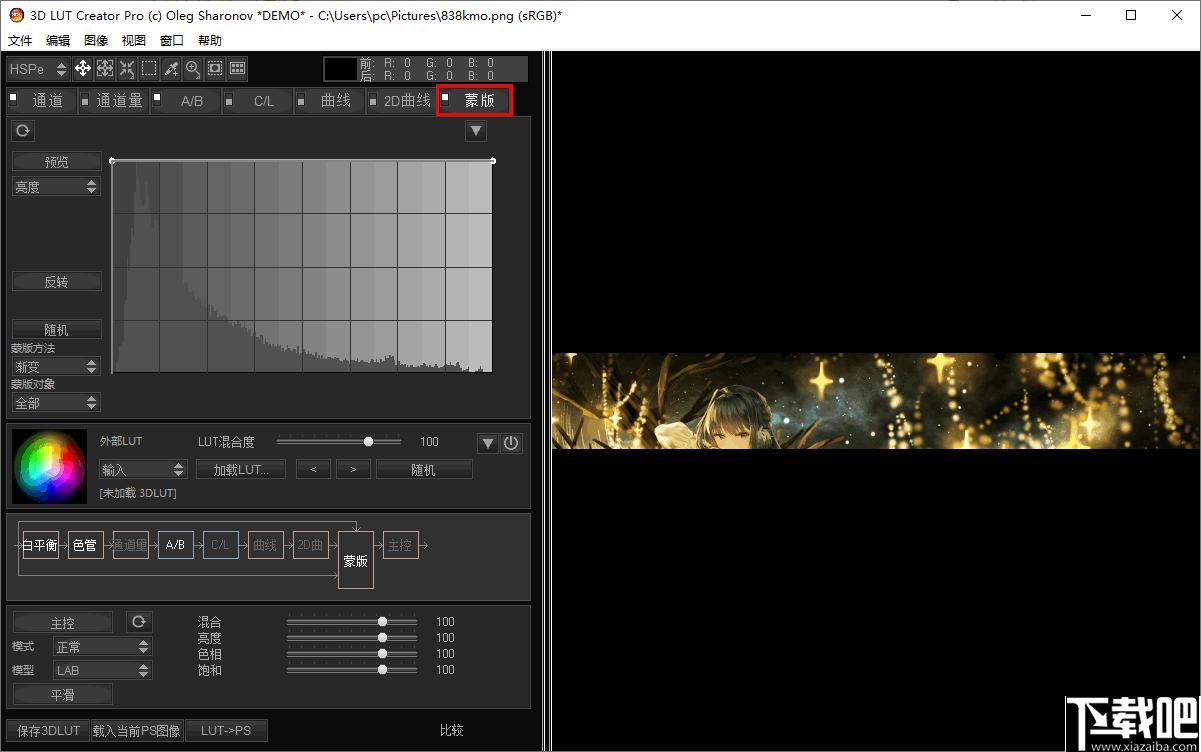The height and width of the screenshot is (752, 1201).
Task: Select the move/pan tool icon
Action: click(83, 69)
